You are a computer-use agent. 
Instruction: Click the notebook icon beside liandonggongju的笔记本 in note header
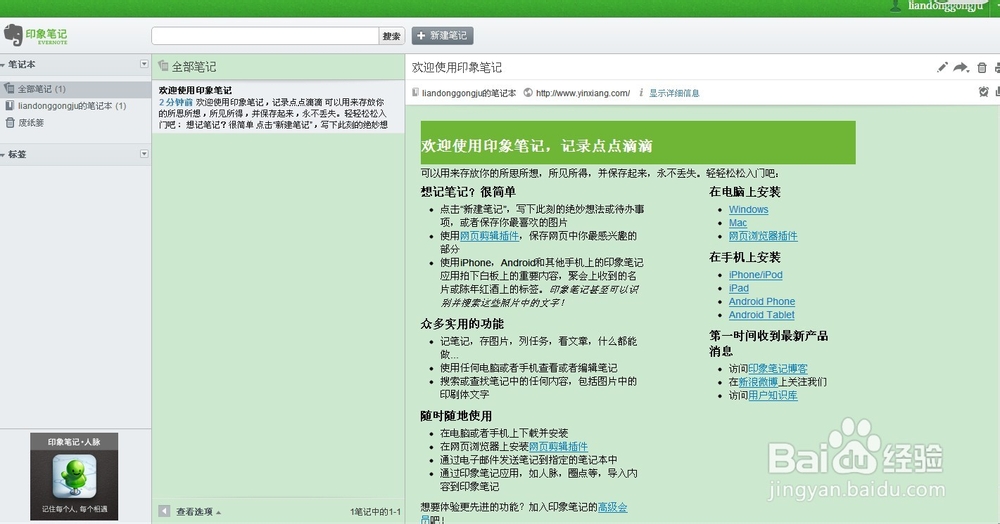click(415, 92)
